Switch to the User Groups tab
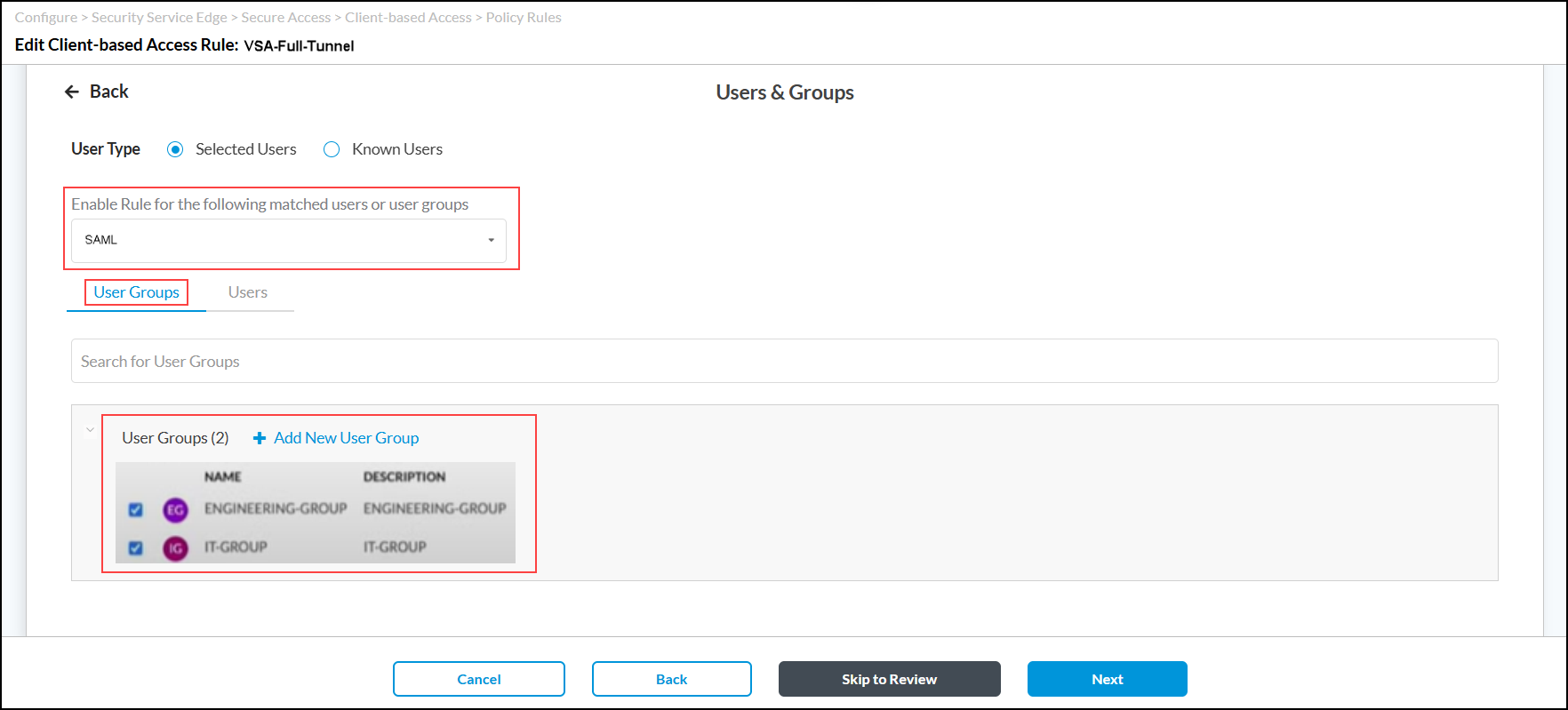This screenshot has height=710, width=1568. (x=137, y=292)
